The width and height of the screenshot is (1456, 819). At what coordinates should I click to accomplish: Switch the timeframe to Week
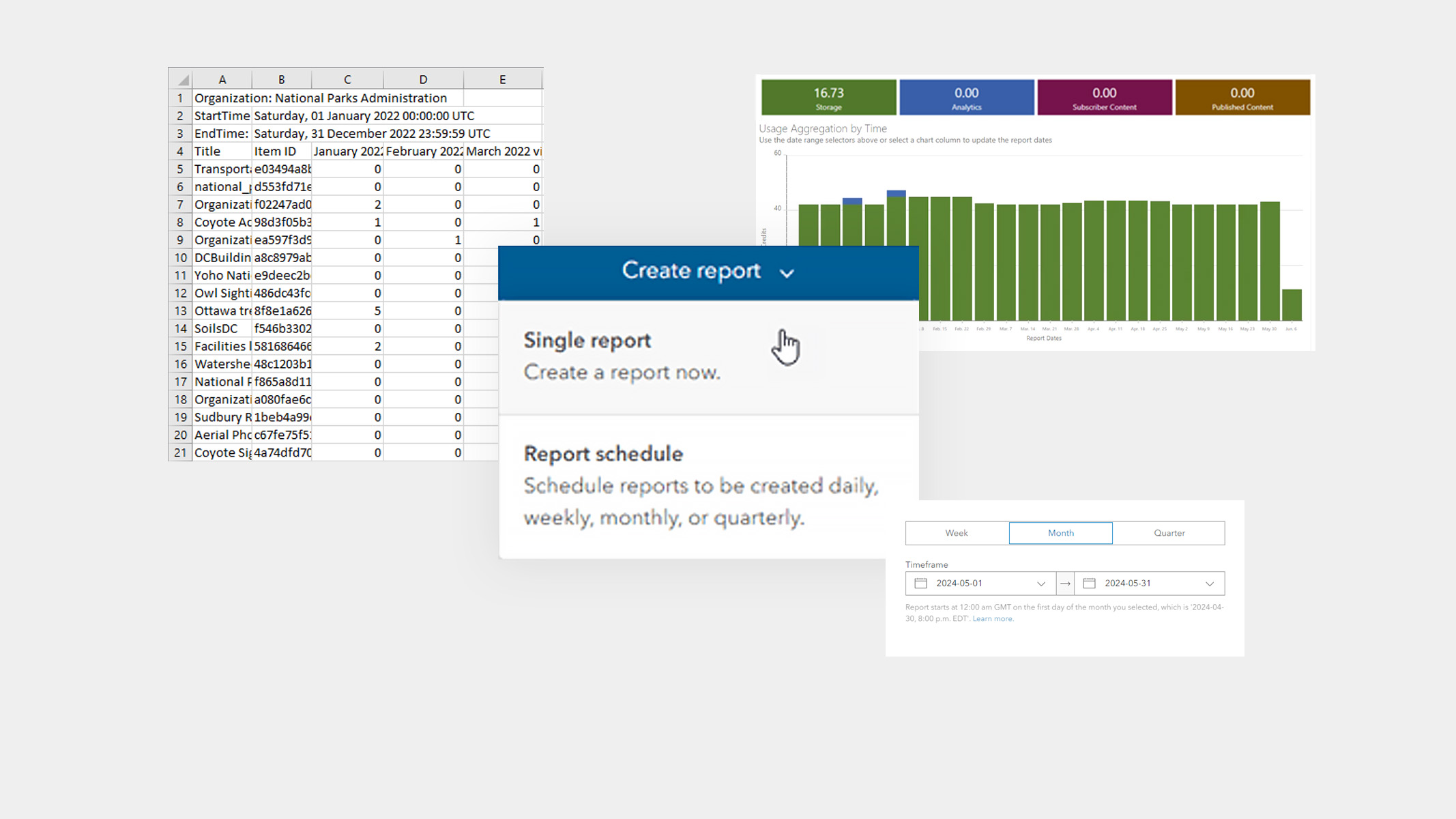click(x=956, y=533)
